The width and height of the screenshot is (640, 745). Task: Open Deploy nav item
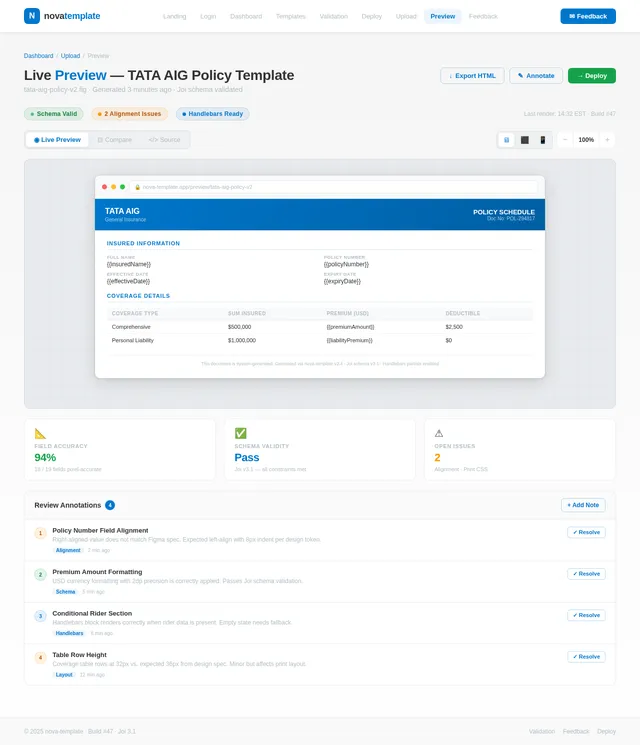pyautogui.click(x=372, y=16)
